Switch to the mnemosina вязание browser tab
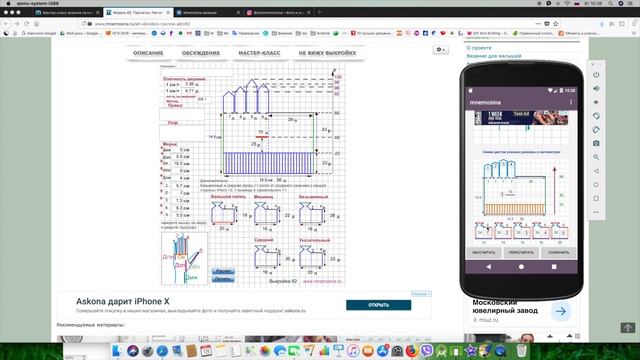This screenshot has height=360, width=640. 207,13
